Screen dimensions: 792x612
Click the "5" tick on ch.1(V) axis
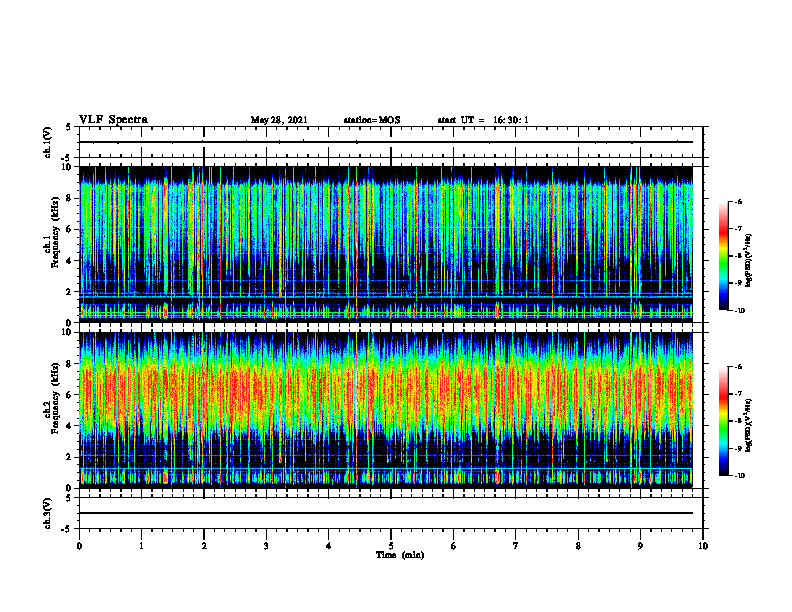[69, 127]
